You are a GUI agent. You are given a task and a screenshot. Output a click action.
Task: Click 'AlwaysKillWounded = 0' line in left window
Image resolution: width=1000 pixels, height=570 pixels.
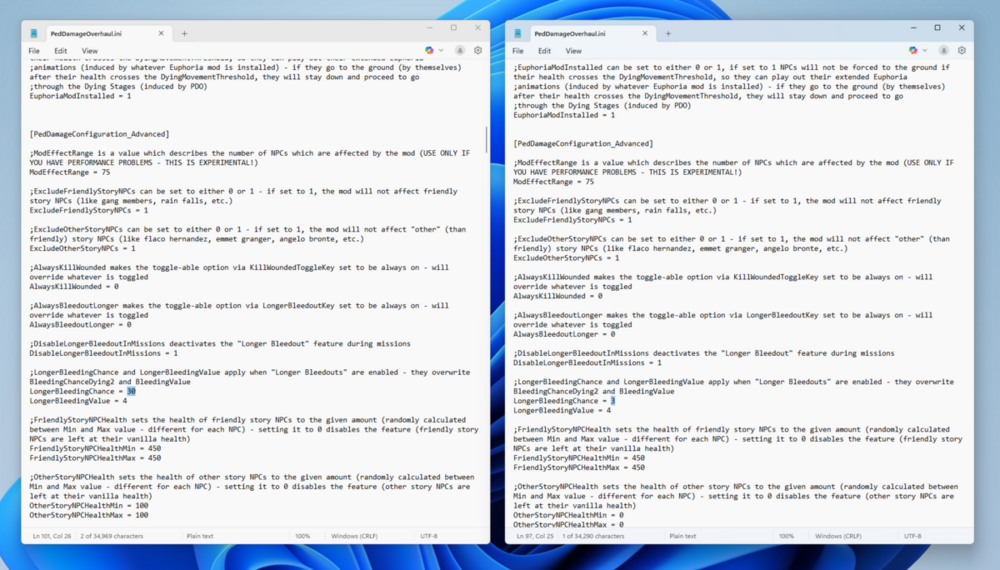(x=74, y=286)
